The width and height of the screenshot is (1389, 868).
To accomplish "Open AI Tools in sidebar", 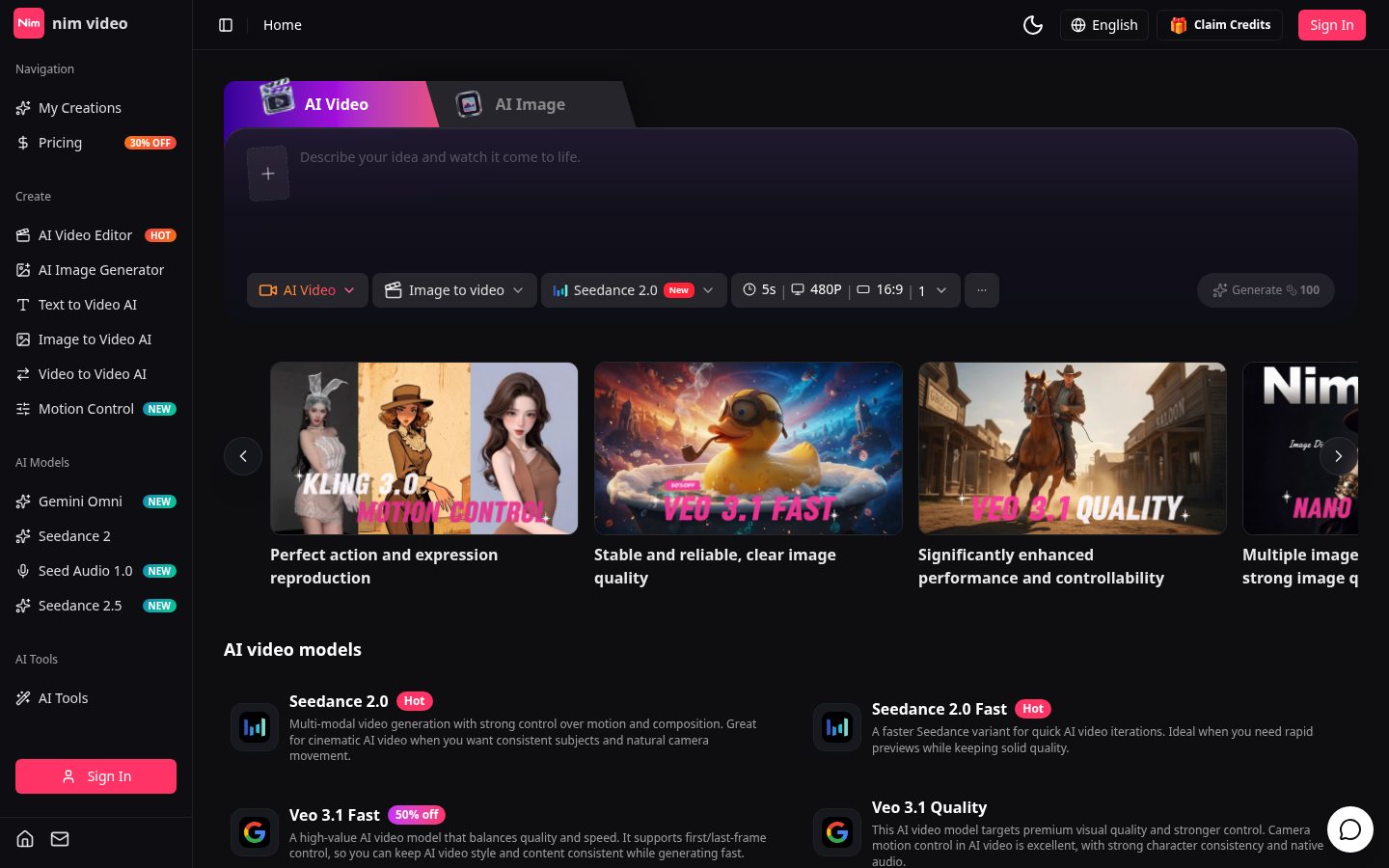I will coord(95,698).
